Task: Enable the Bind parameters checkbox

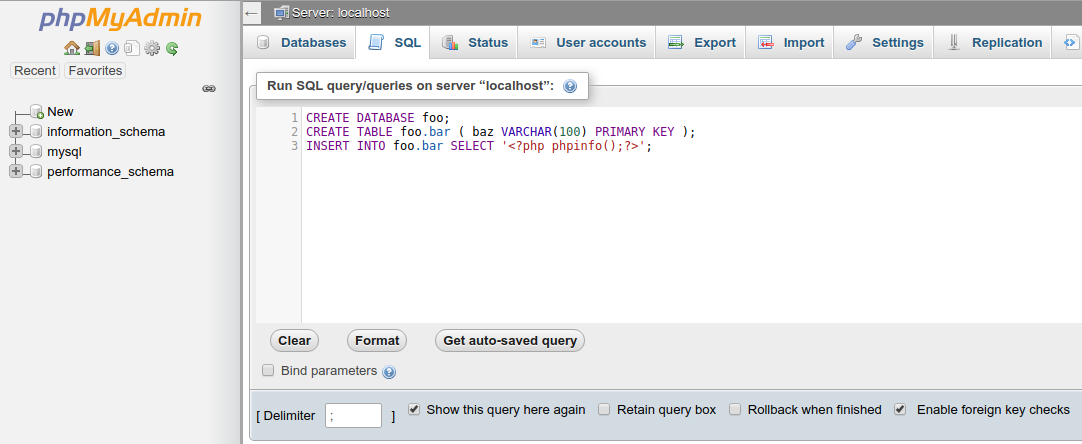Action: [268, 370]
